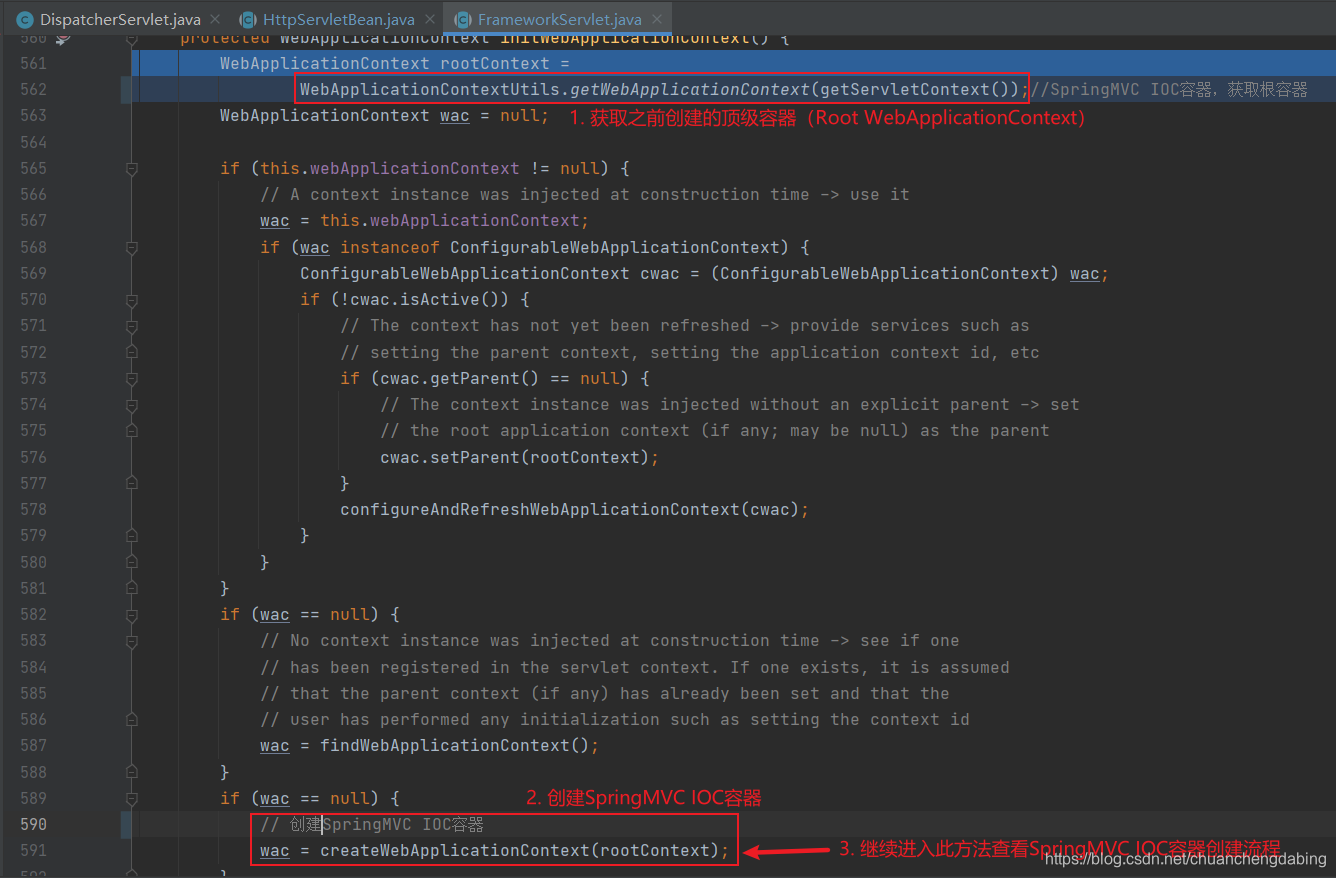This screenshot has width=1336, height=878.
Task: Click the DispatcherServlet.java class file icon
Action: [24, 19]
